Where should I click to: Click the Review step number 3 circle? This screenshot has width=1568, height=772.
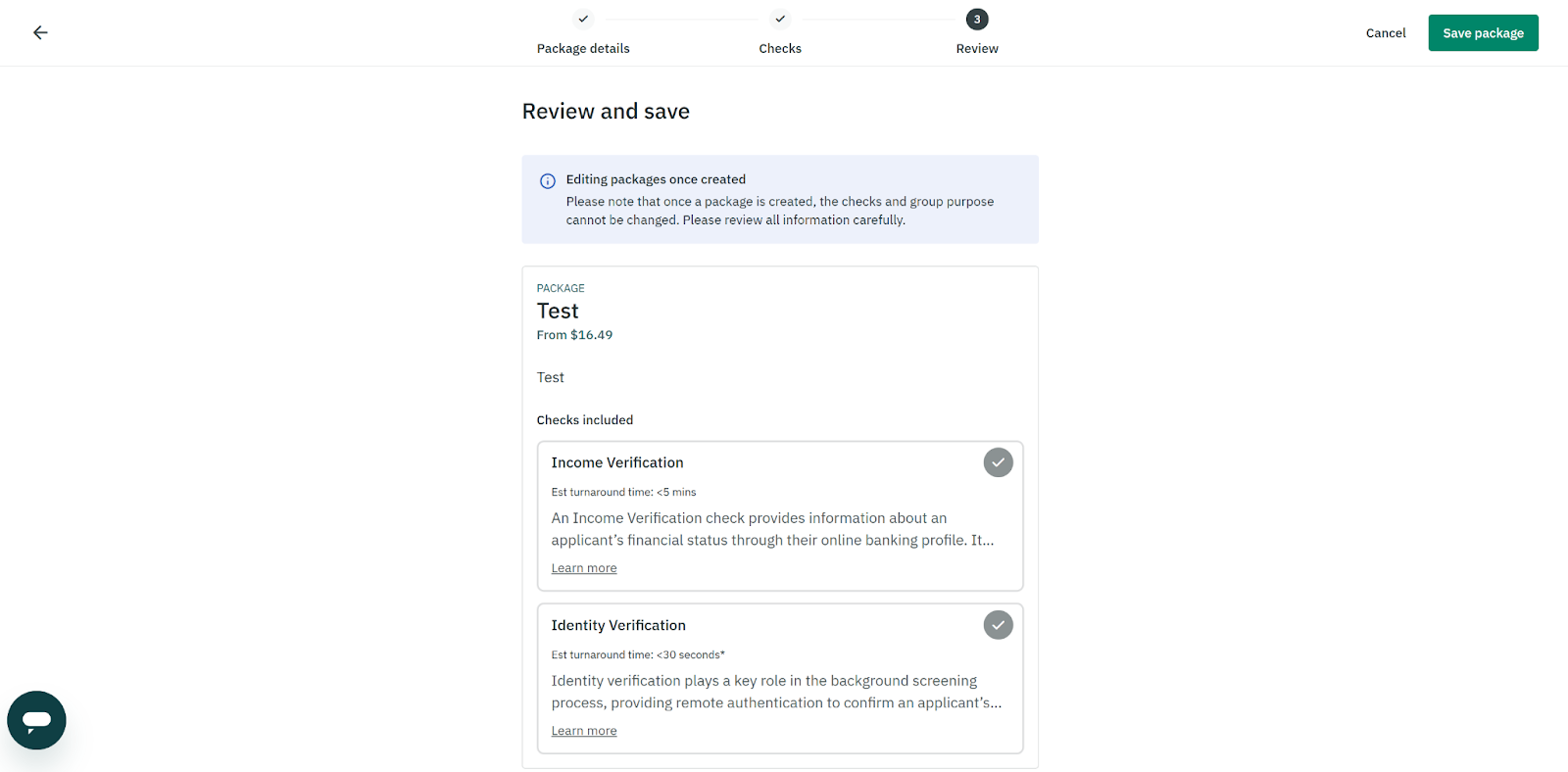pos(977,19)
